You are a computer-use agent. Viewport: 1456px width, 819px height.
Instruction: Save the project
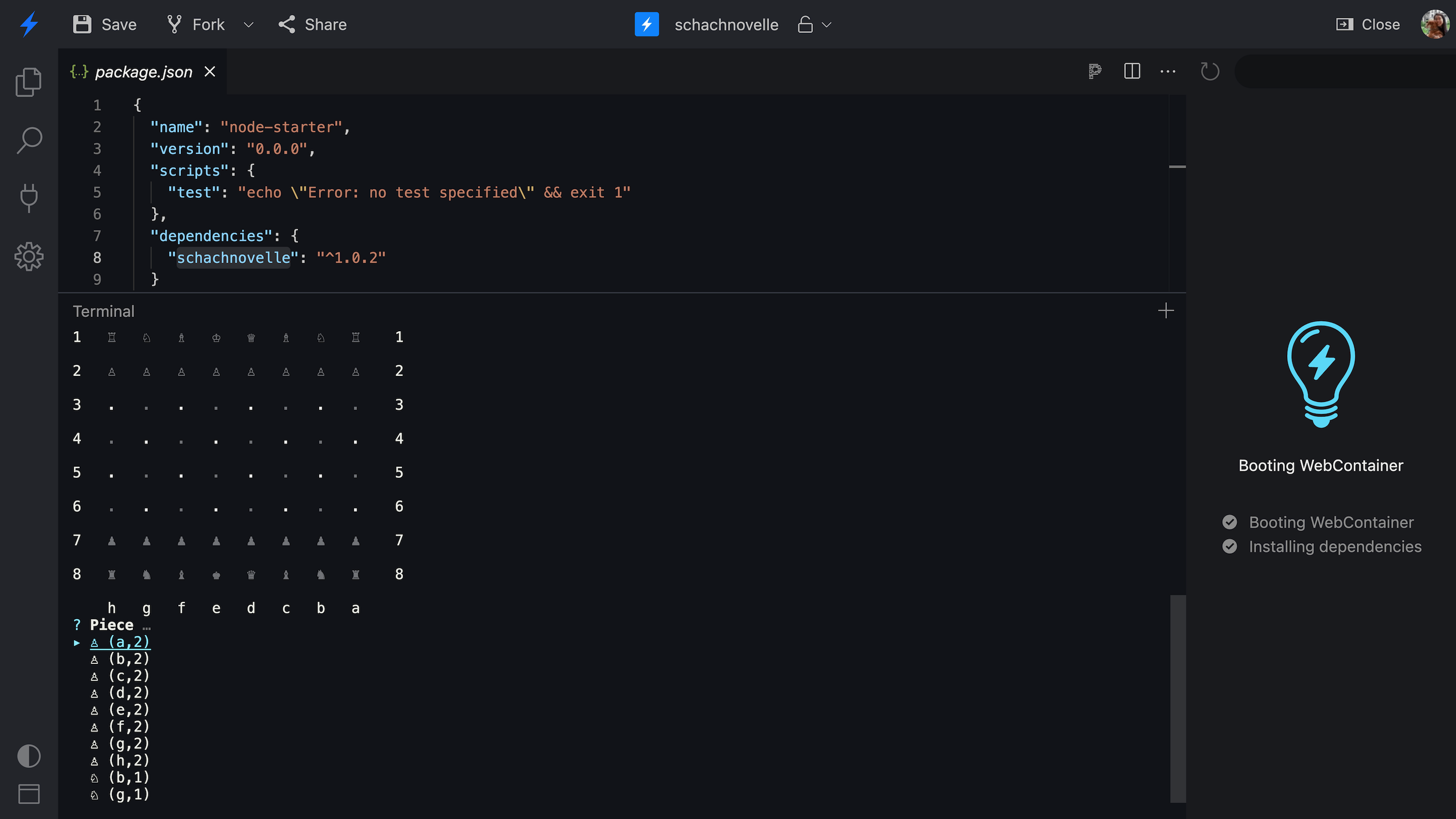click(104, 24)
